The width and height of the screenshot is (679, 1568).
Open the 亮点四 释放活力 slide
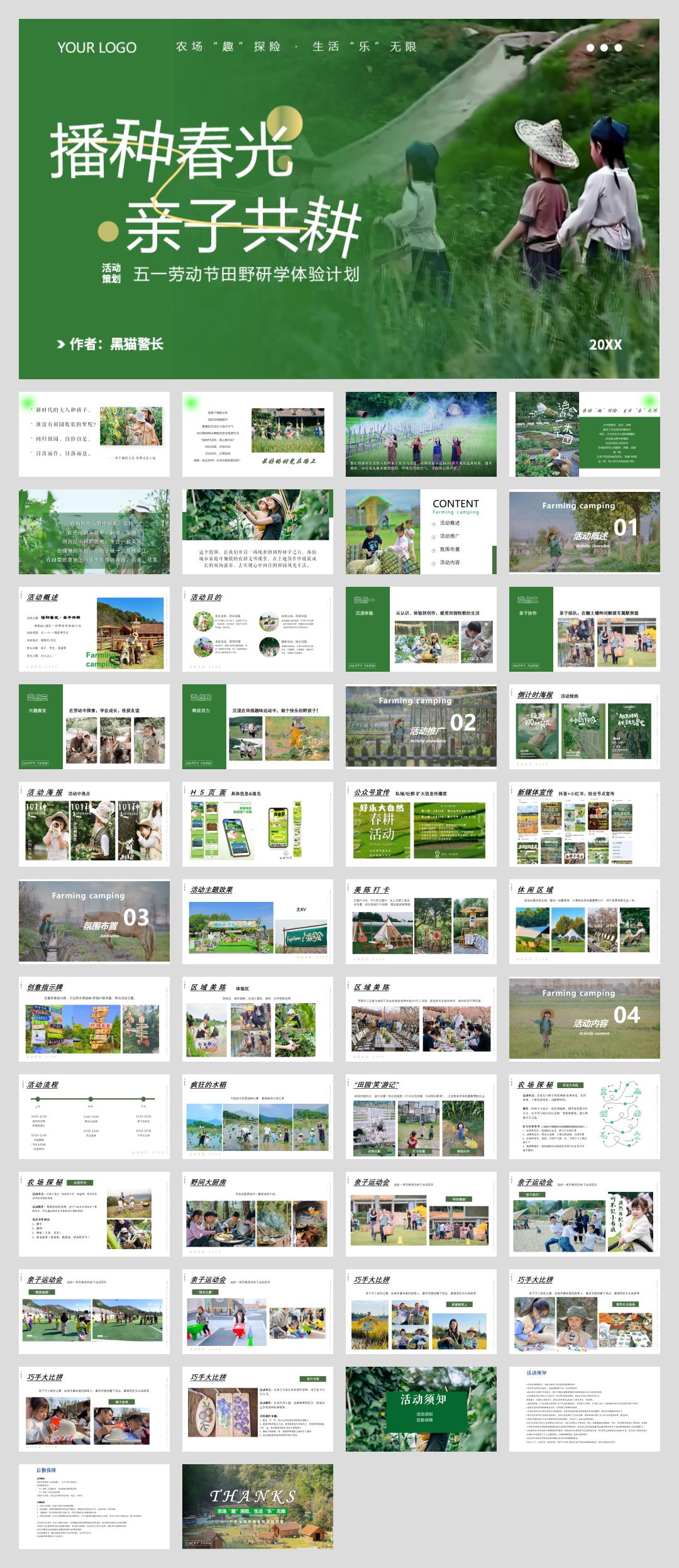coord(258,726)
